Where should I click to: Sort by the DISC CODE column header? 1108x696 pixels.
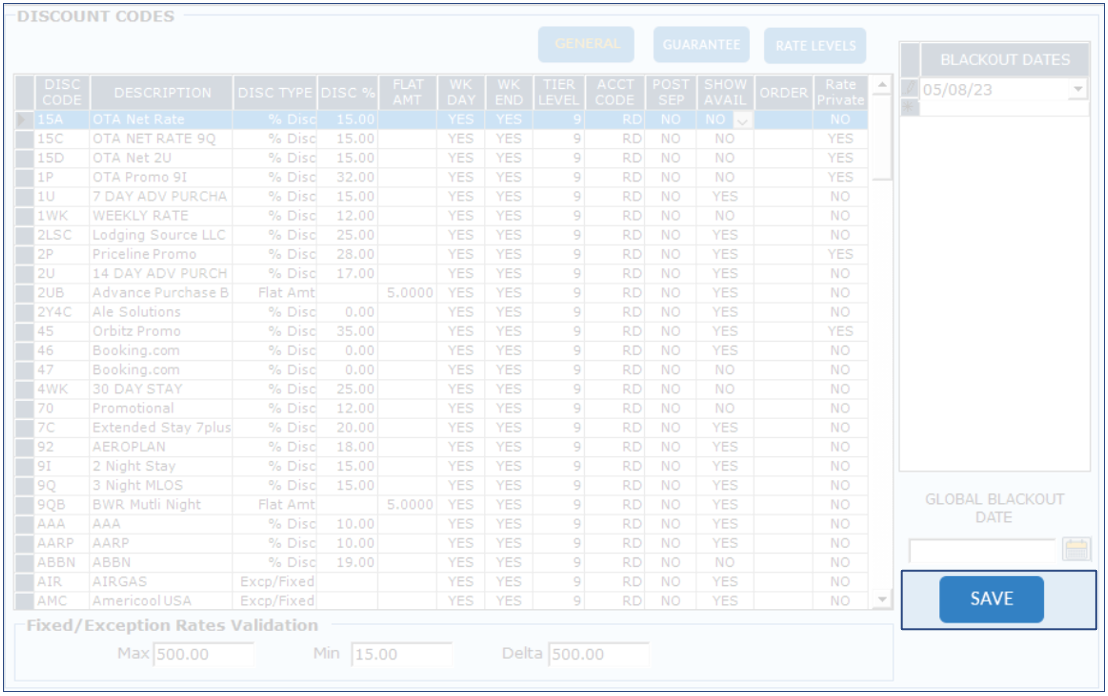(62, 92)
